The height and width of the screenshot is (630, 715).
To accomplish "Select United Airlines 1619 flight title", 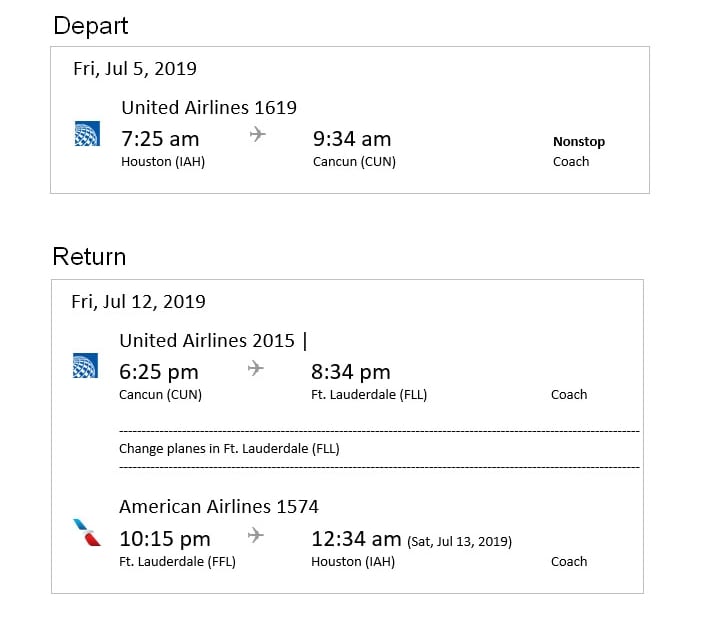I will tap(209, 107).
